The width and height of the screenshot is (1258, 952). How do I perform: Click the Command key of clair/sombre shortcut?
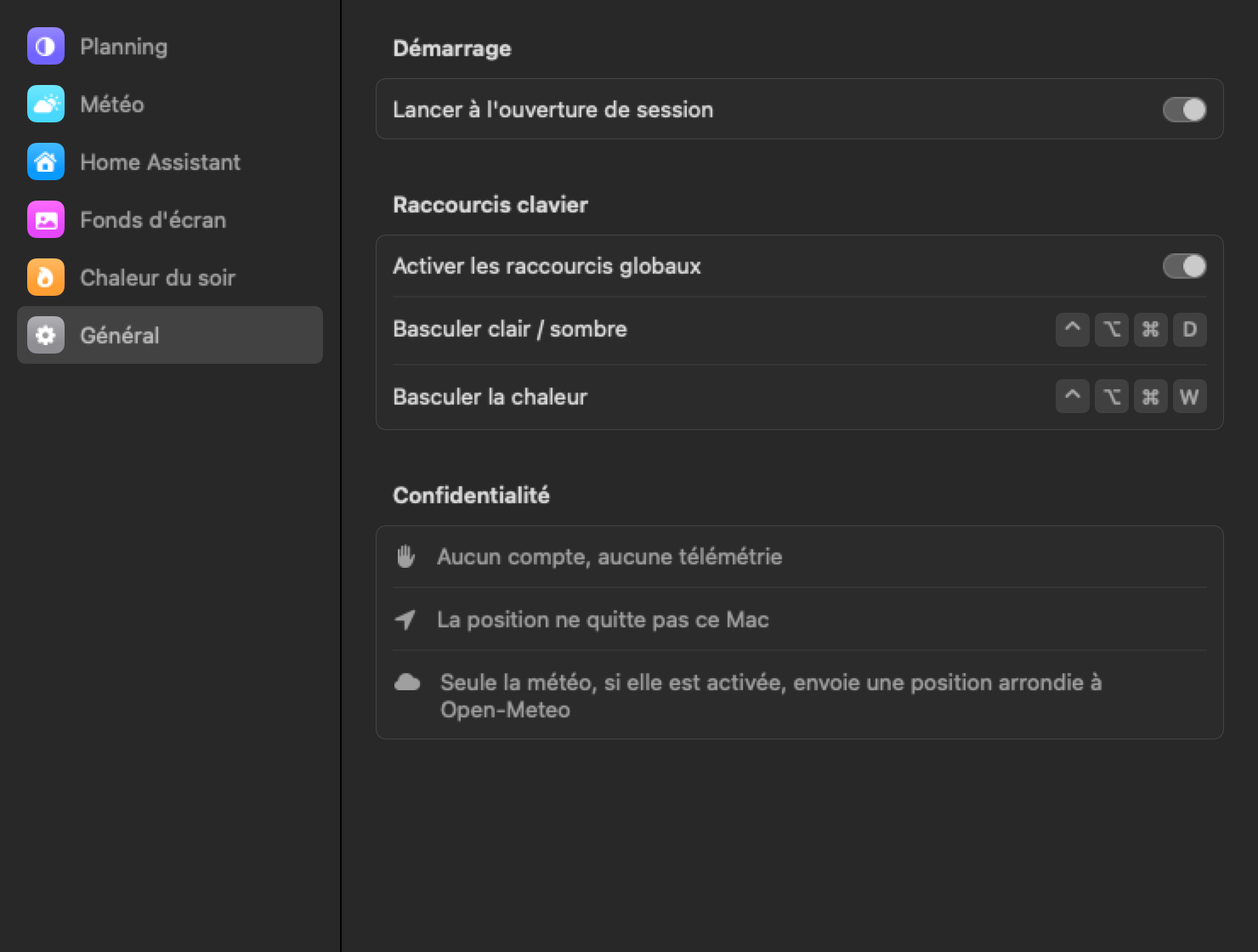click(x=1151, y=329)
